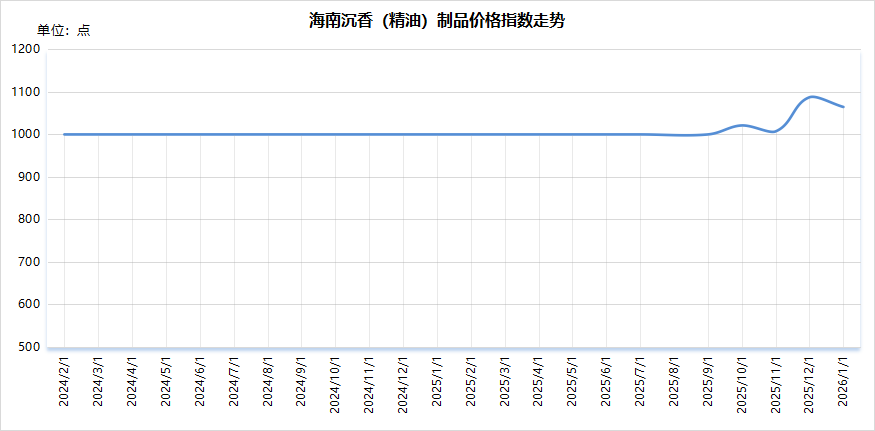Click the x-axis date 2025/10/1

[743, 384]
